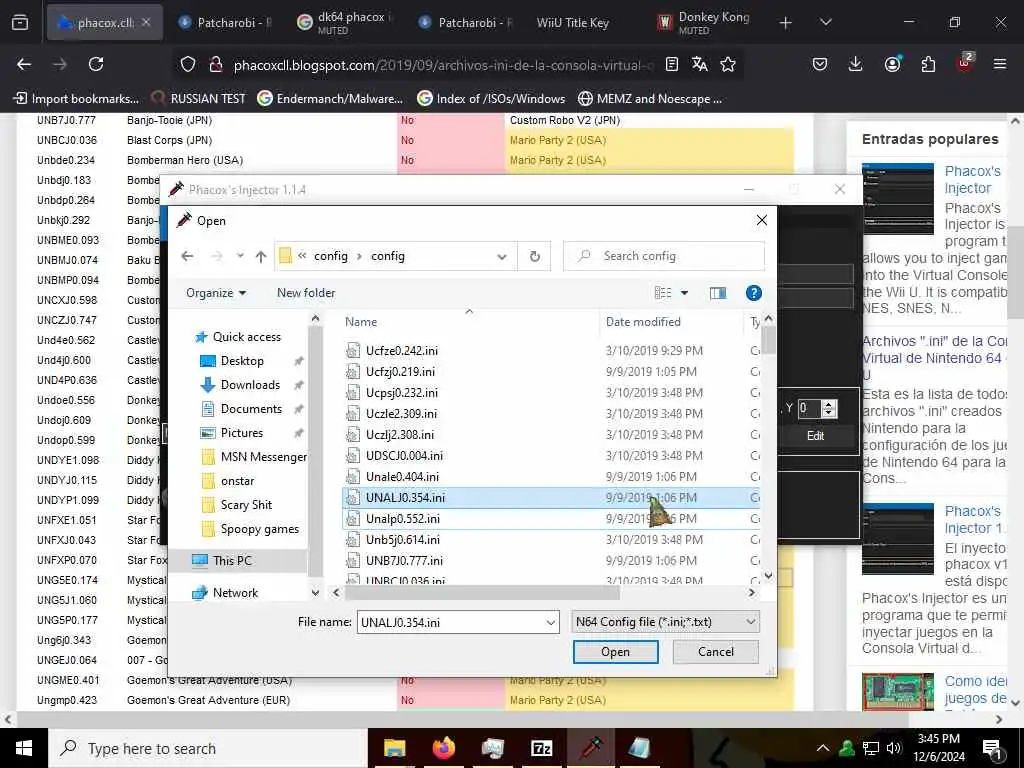Image resolution: width=1024 pixels, height=768 pixels.
Task: Bookmark this page star icon
Action: click(x=728, y=64)
